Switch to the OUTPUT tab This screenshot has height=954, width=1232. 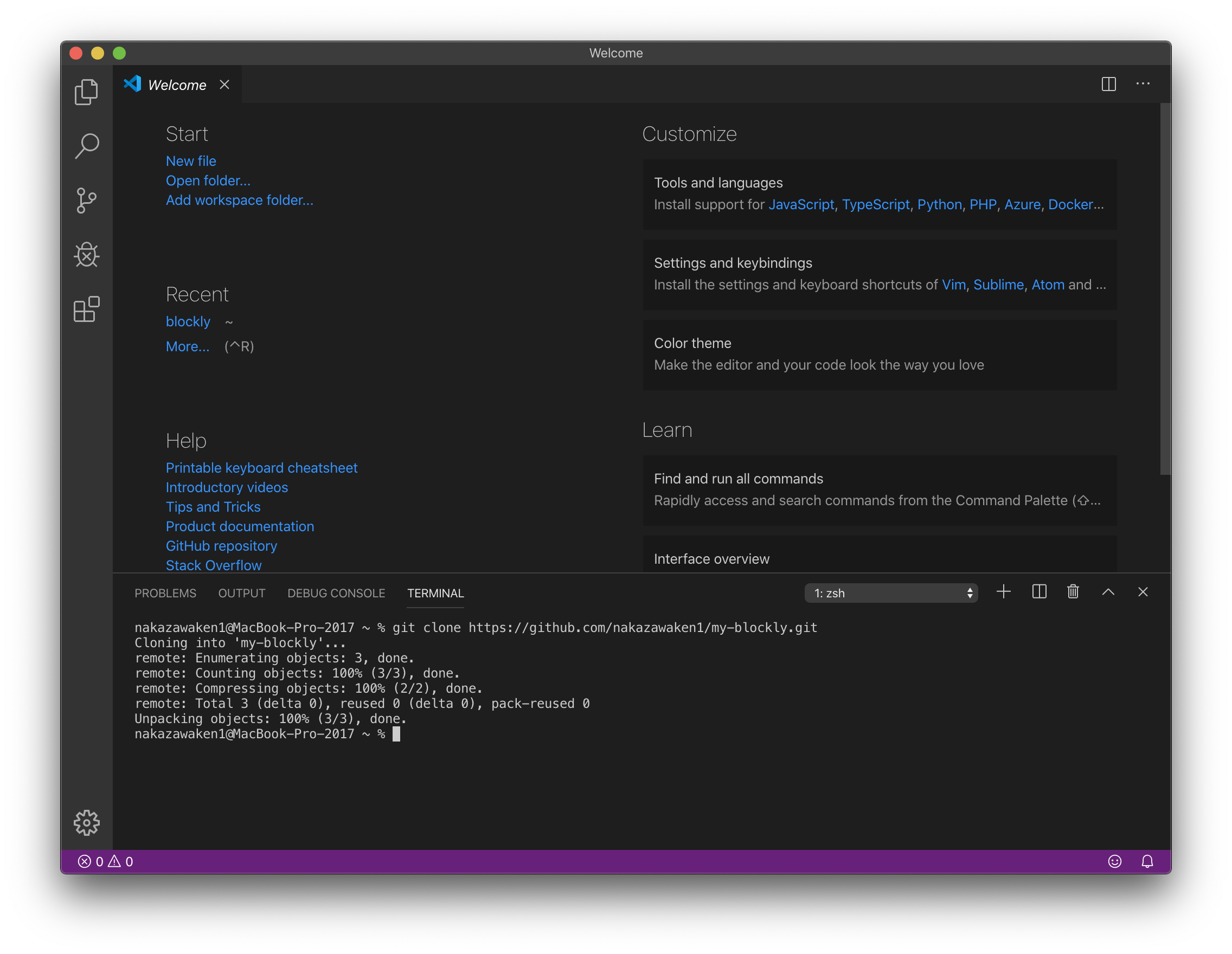tap(241, 593)
